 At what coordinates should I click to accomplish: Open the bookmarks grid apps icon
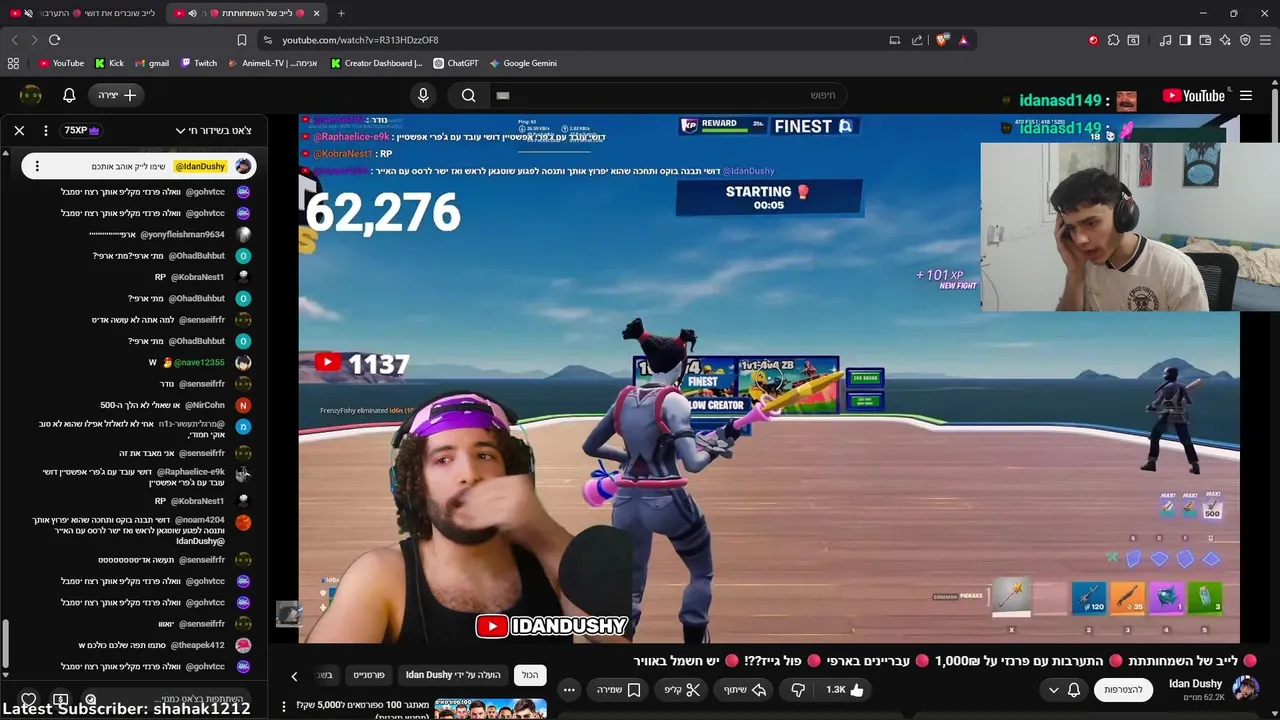(x=13, y=63)
